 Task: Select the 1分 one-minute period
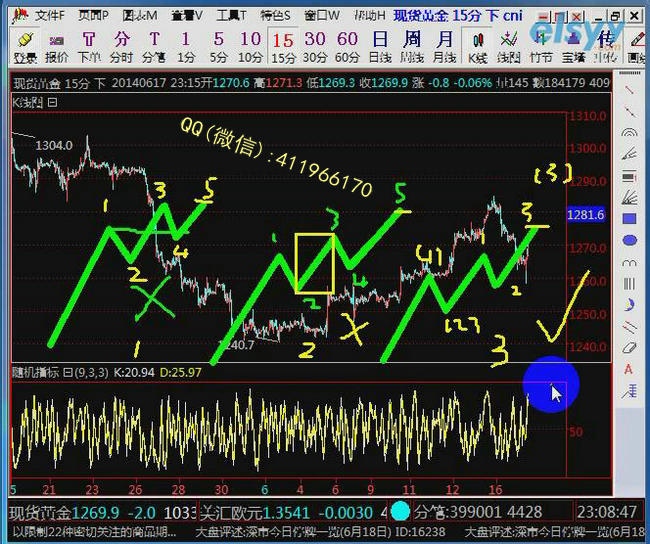(186, 48)
